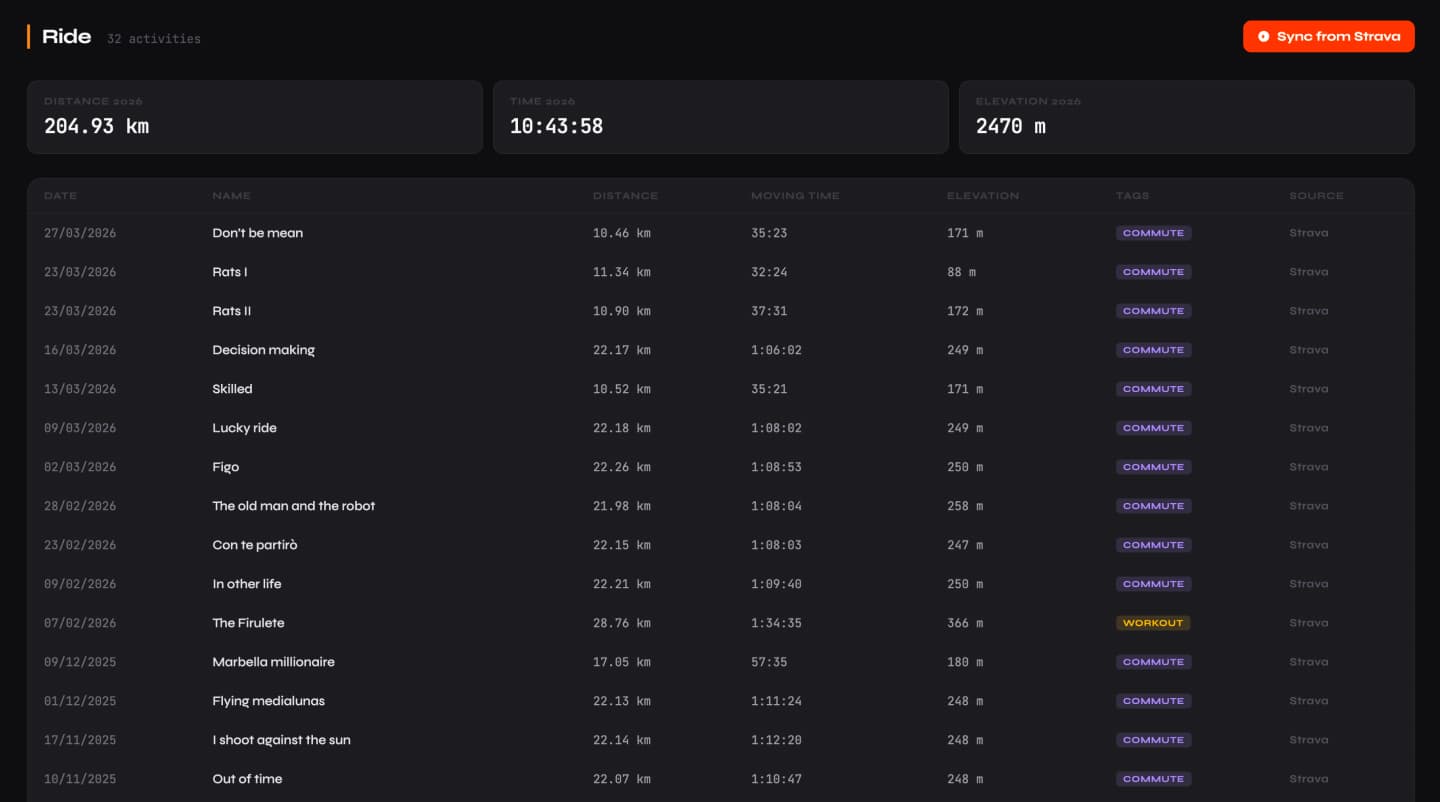Click the TAGS column header
Screen dimensions: 1440x802
tap(1133, 196)
